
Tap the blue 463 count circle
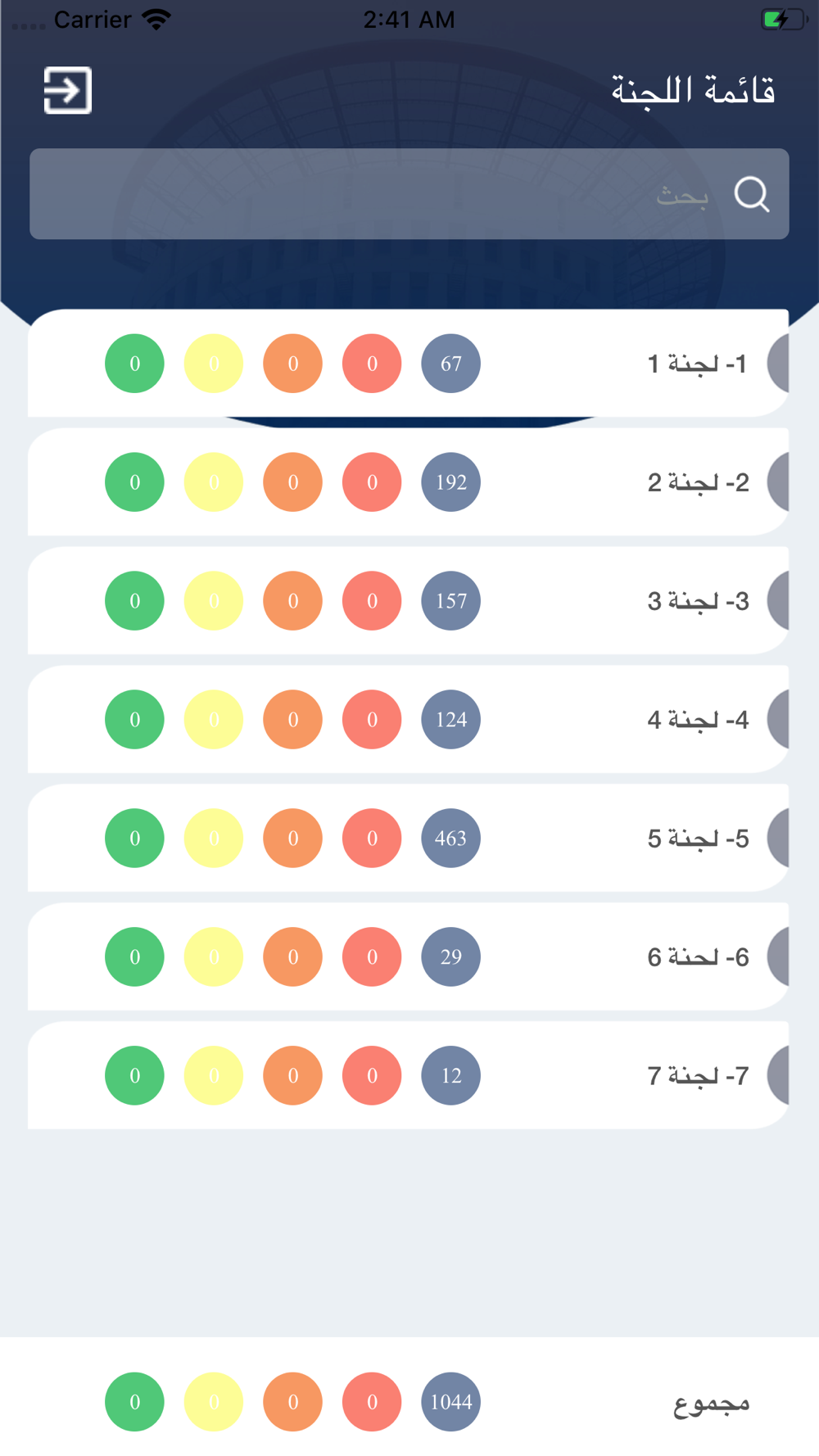coord(450,839)
